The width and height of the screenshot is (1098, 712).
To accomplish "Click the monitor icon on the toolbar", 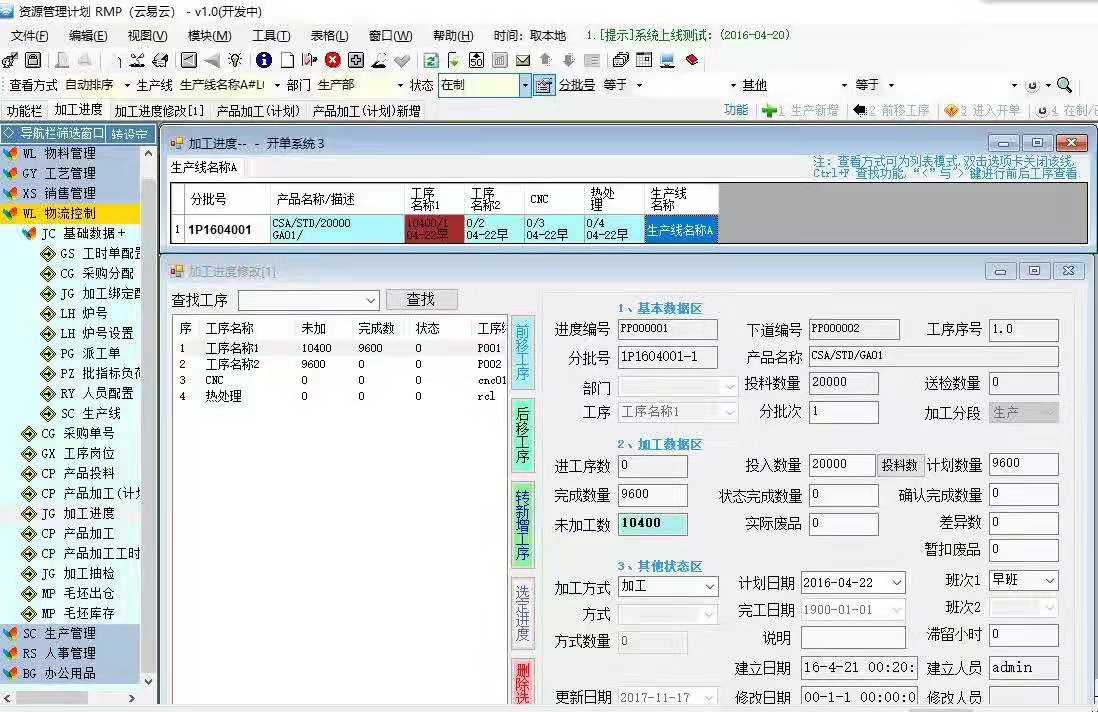I will point(666,60).
